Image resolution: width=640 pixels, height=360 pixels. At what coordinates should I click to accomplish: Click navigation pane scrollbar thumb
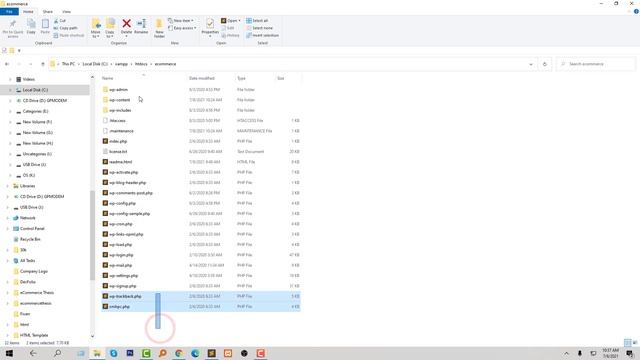tap(92, 235)
